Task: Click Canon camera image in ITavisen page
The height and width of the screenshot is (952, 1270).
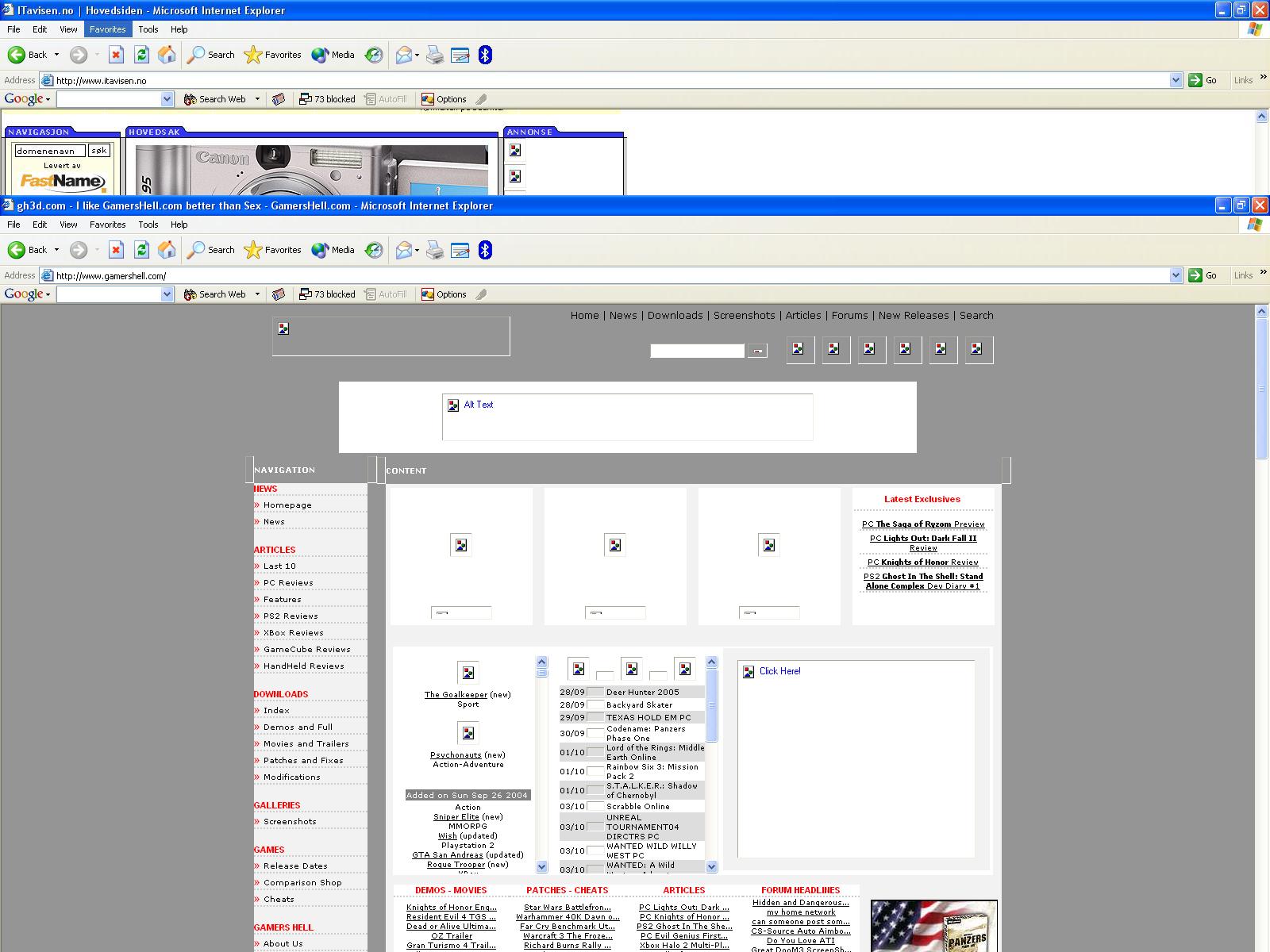Action: tap(311, 170)
